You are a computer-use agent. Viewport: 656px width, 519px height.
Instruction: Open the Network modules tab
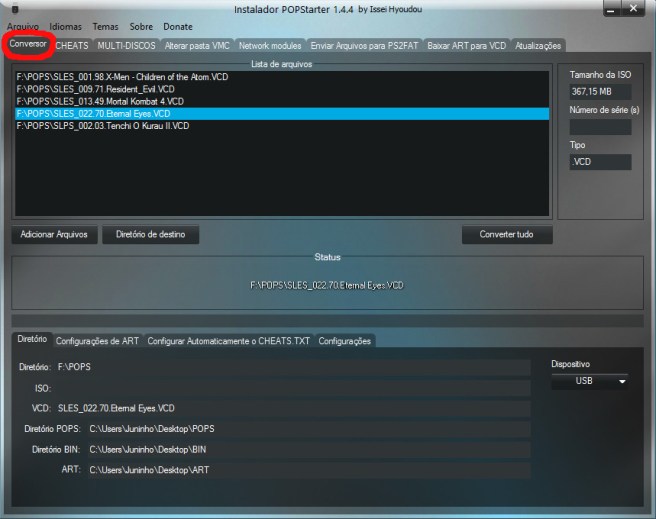(x=269, y=46)
